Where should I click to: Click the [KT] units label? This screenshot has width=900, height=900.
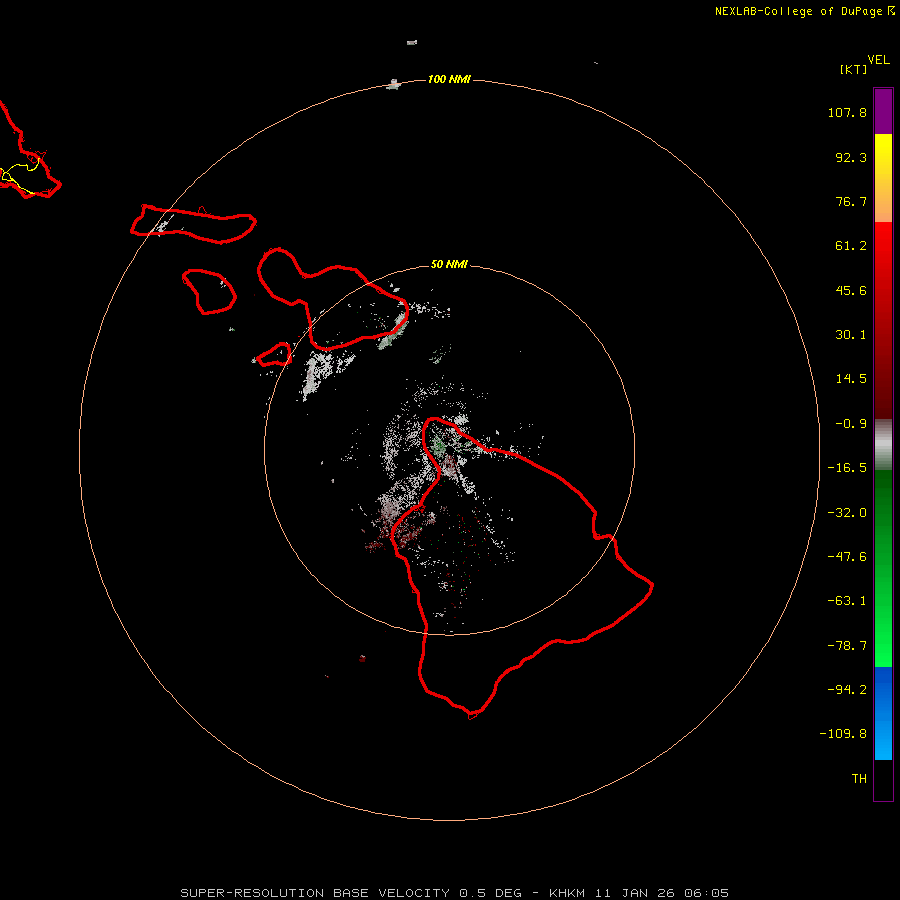click(x=854, y=69)
